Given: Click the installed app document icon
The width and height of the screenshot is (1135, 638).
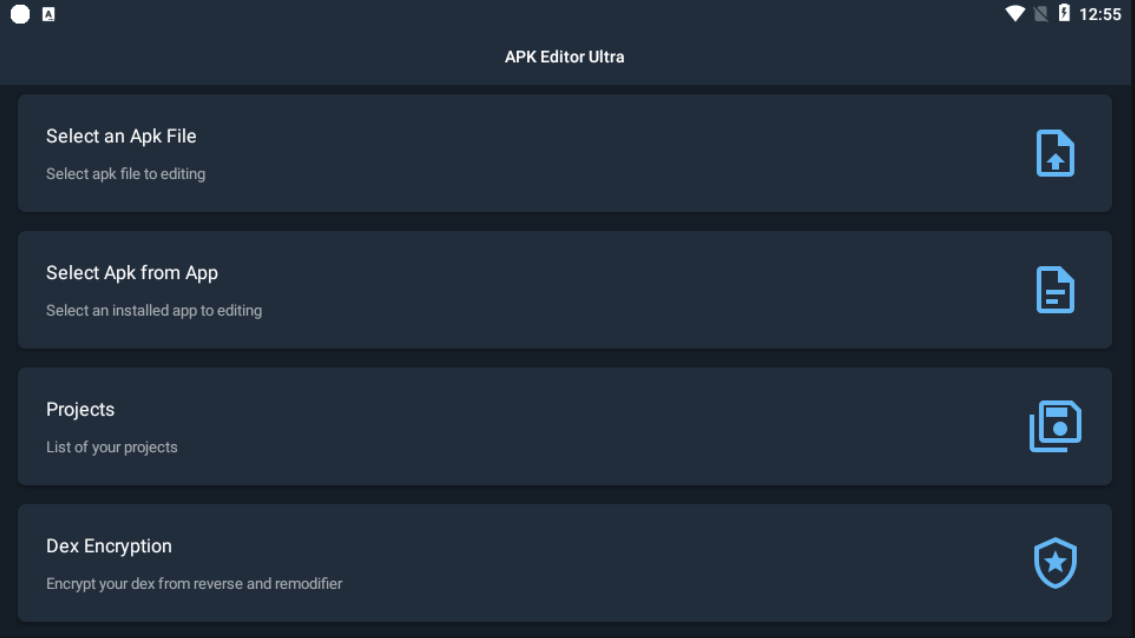Looking at the screenshot, I should (1054, 290).
